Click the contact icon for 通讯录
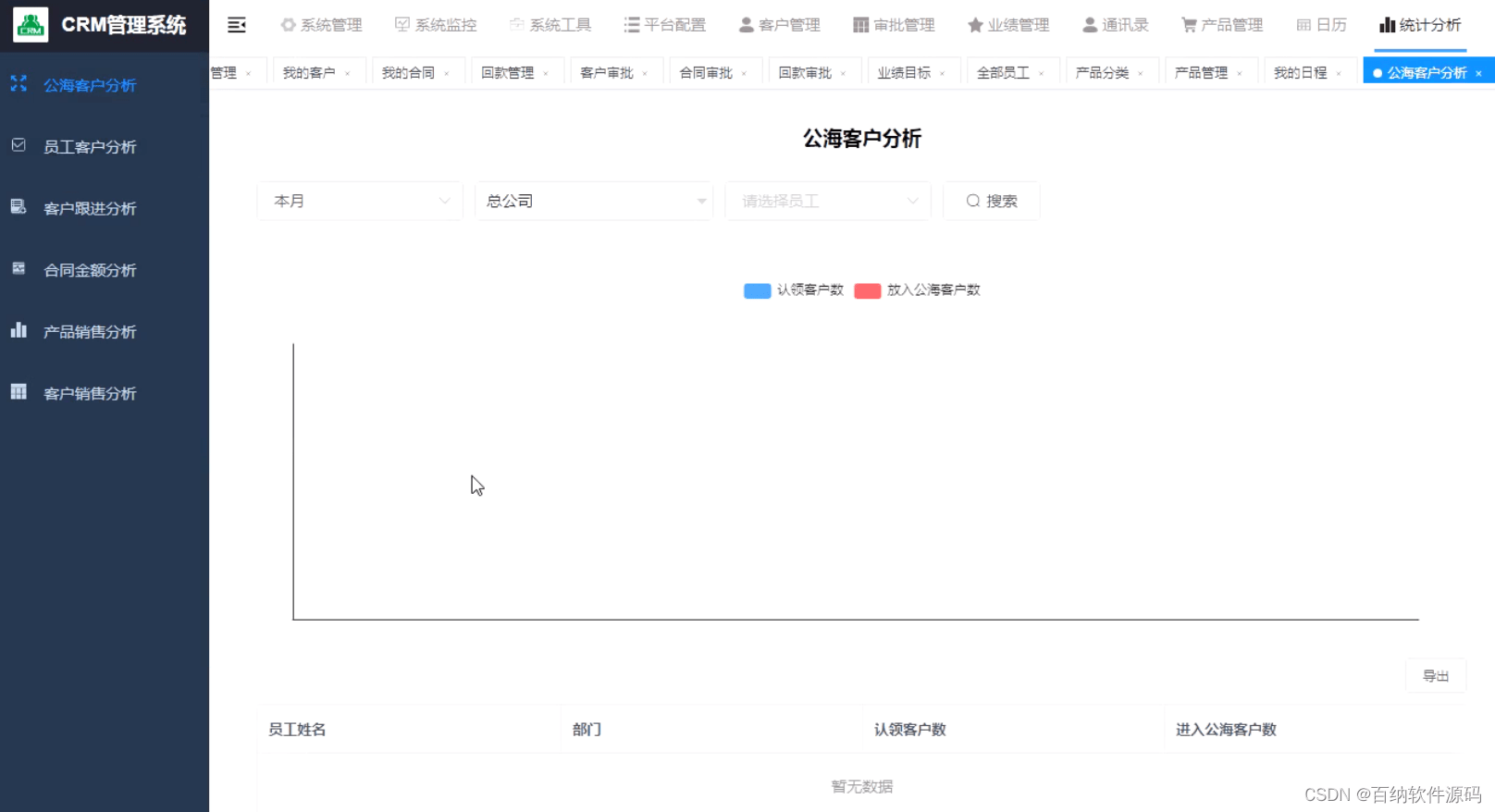Viewport: 1495px width, 812px height. click(1090, 25)
